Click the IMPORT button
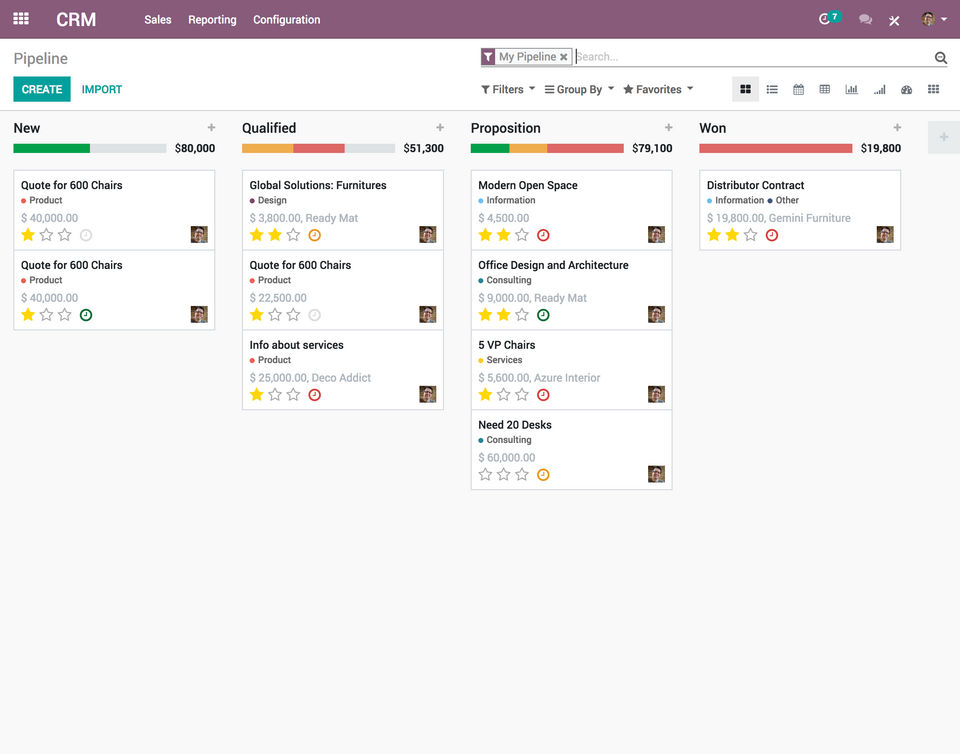The width and height of the screenshot is (960, 754). [102, 89]
